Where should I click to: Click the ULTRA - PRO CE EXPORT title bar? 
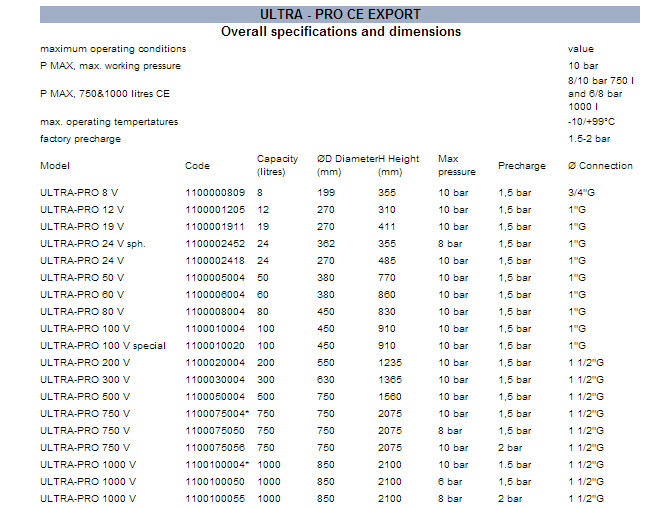pos(340,14)
